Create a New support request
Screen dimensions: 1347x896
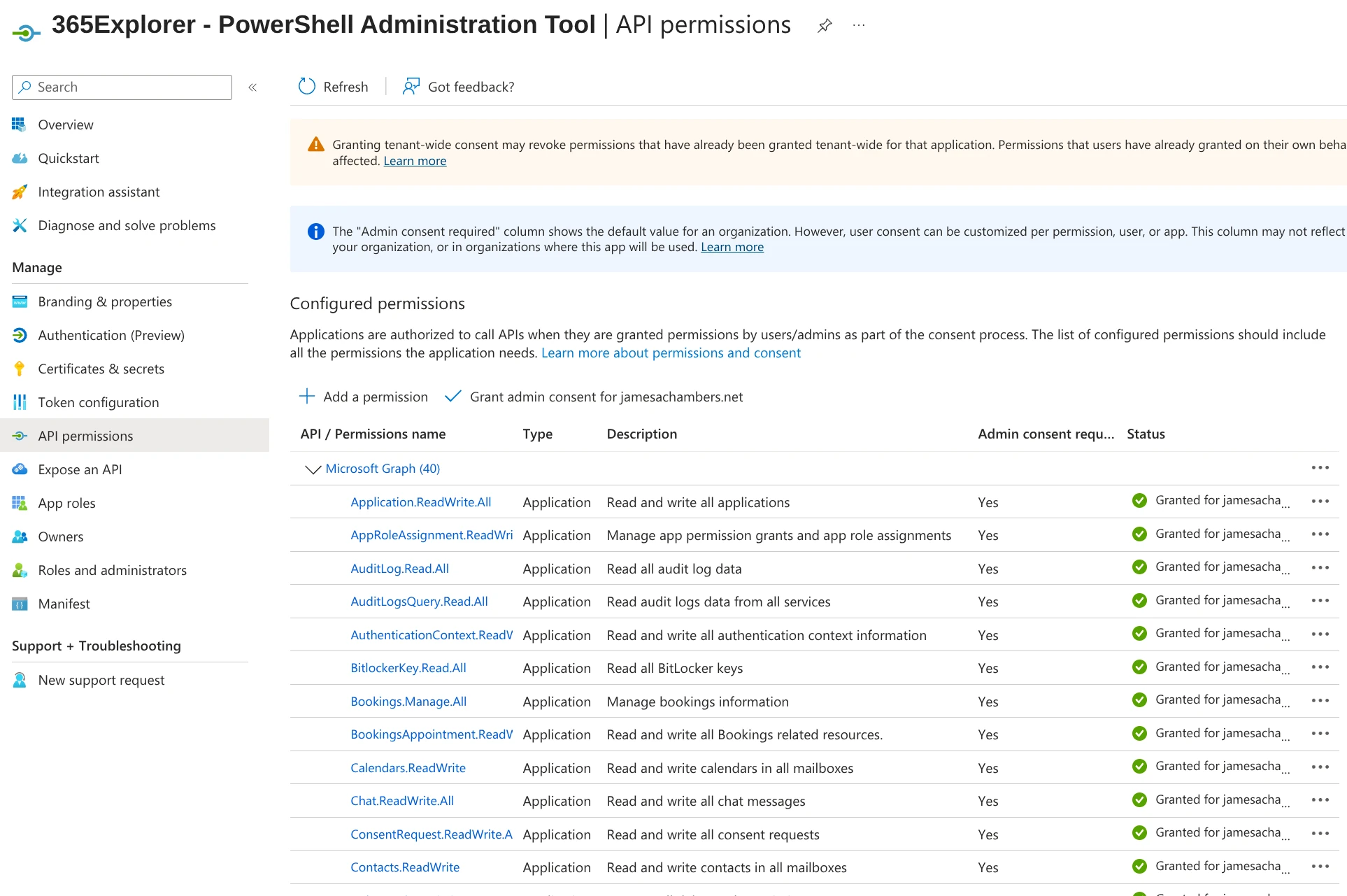(x=101, y=680)
